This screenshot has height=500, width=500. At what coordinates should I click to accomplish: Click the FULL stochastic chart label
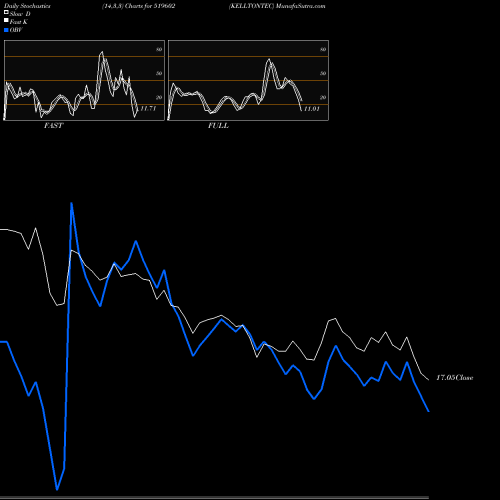(218, 126)
